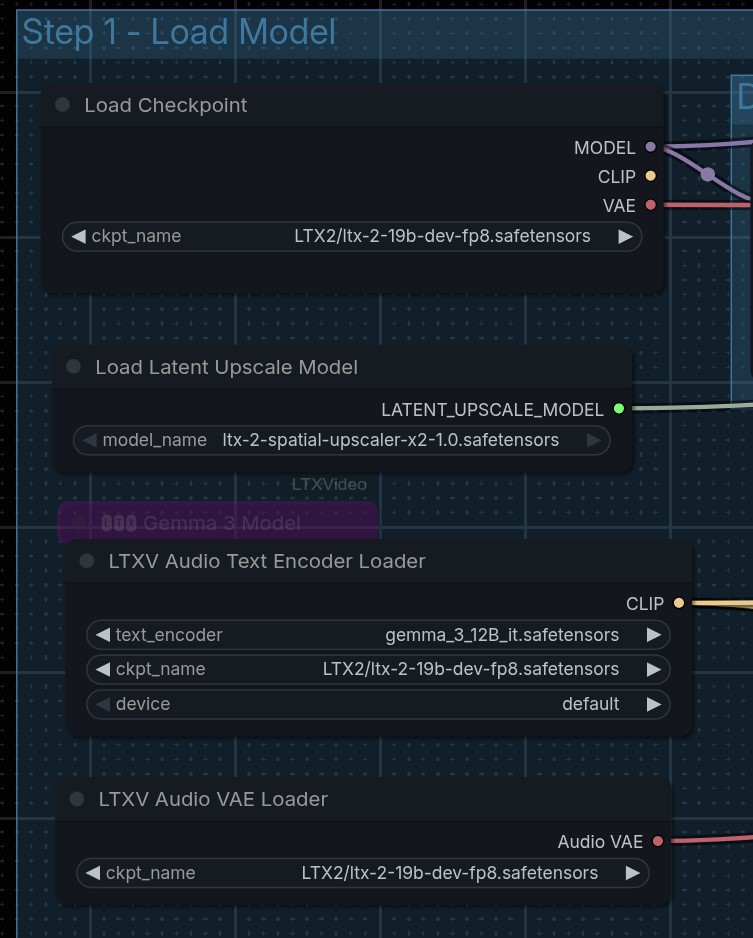Click the LATENT_UPSCALE_MODEL connection wire
753x938 pixels.
coord(691,407)
